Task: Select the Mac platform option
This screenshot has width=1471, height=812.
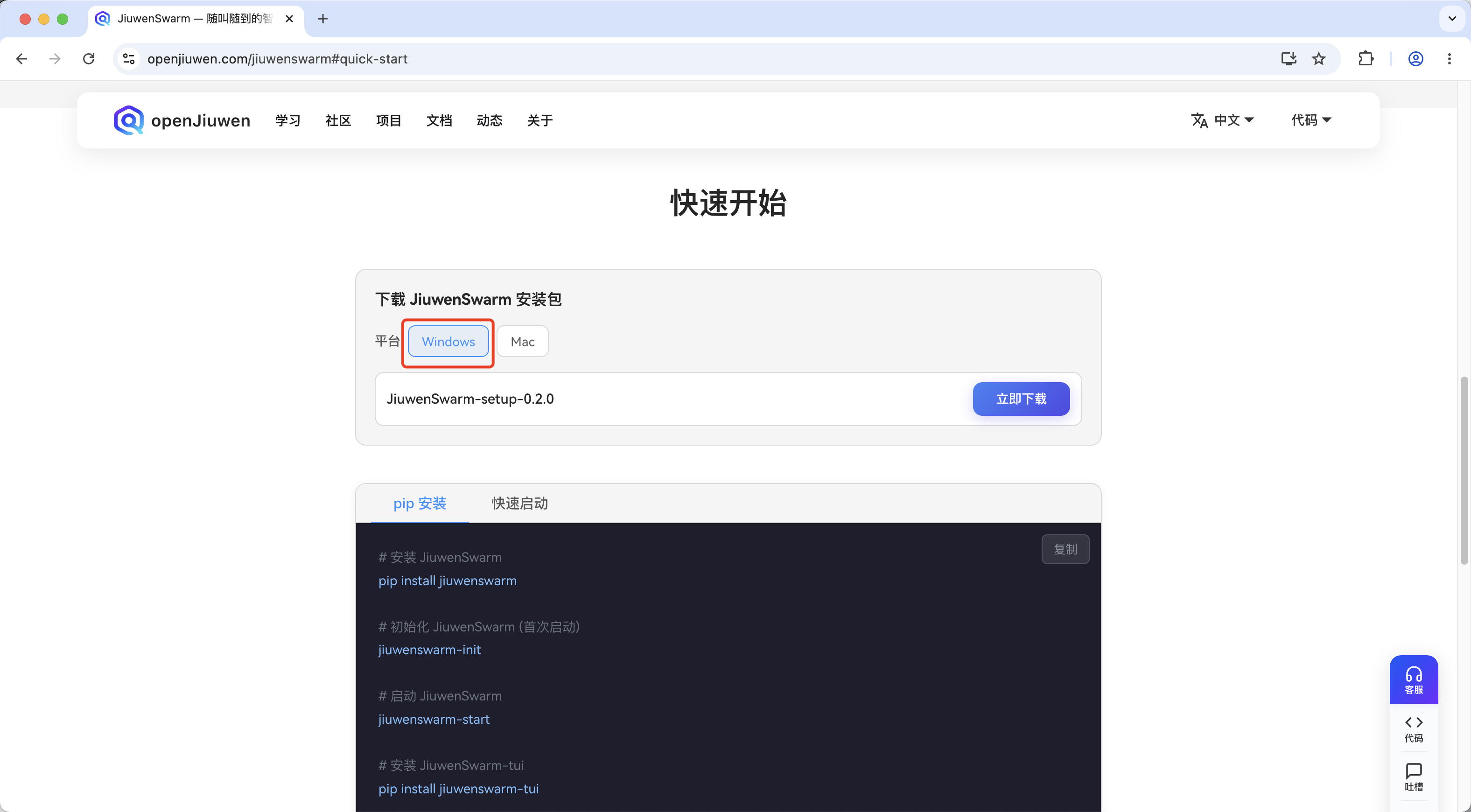Action: pos(523,342)
